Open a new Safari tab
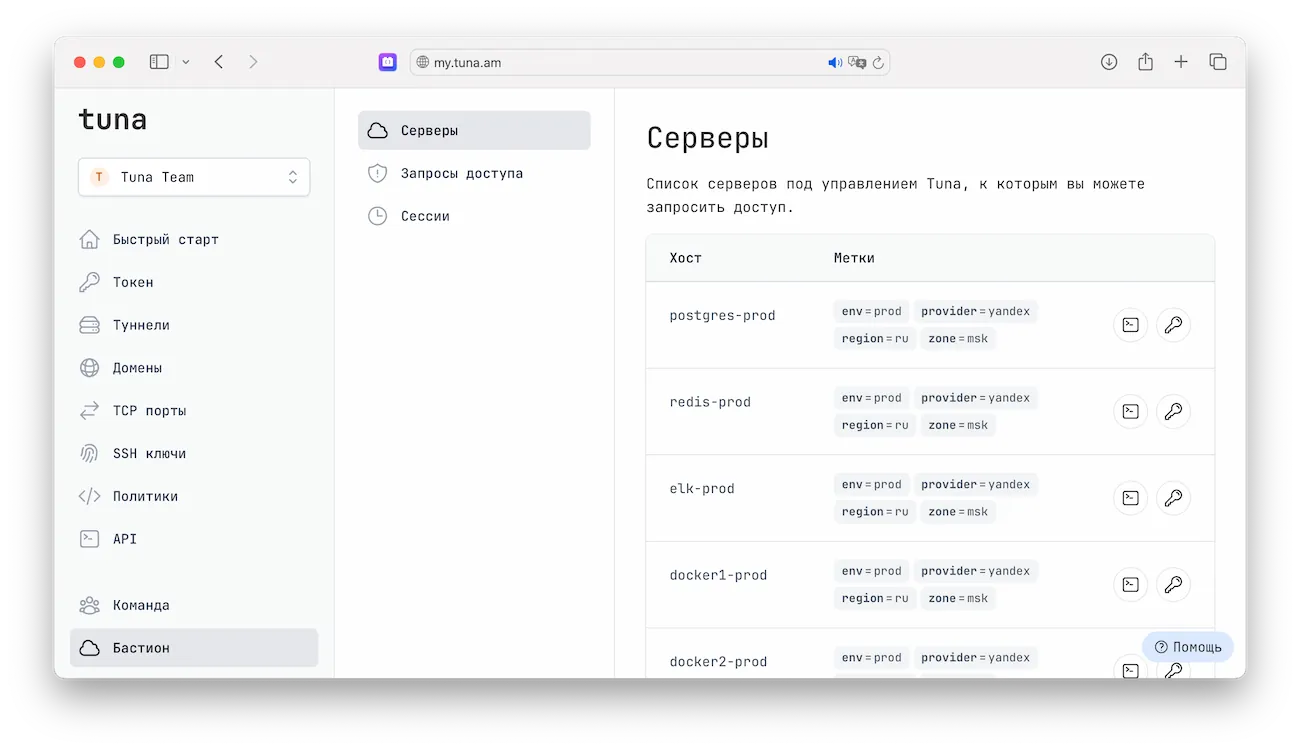Viewport: 1300px width, 750px height. tap(1181, 62)
